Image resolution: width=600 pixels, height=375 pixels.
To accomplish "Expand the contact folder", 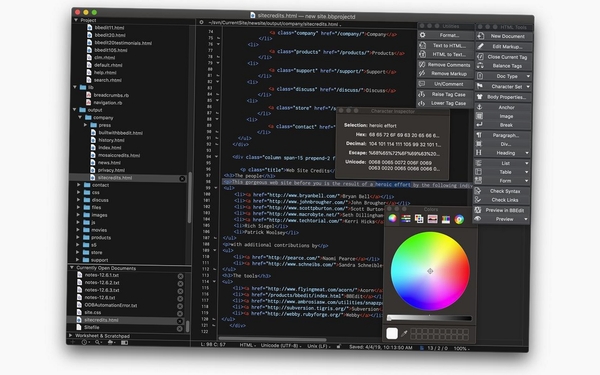I will click(x=78, y=185).
